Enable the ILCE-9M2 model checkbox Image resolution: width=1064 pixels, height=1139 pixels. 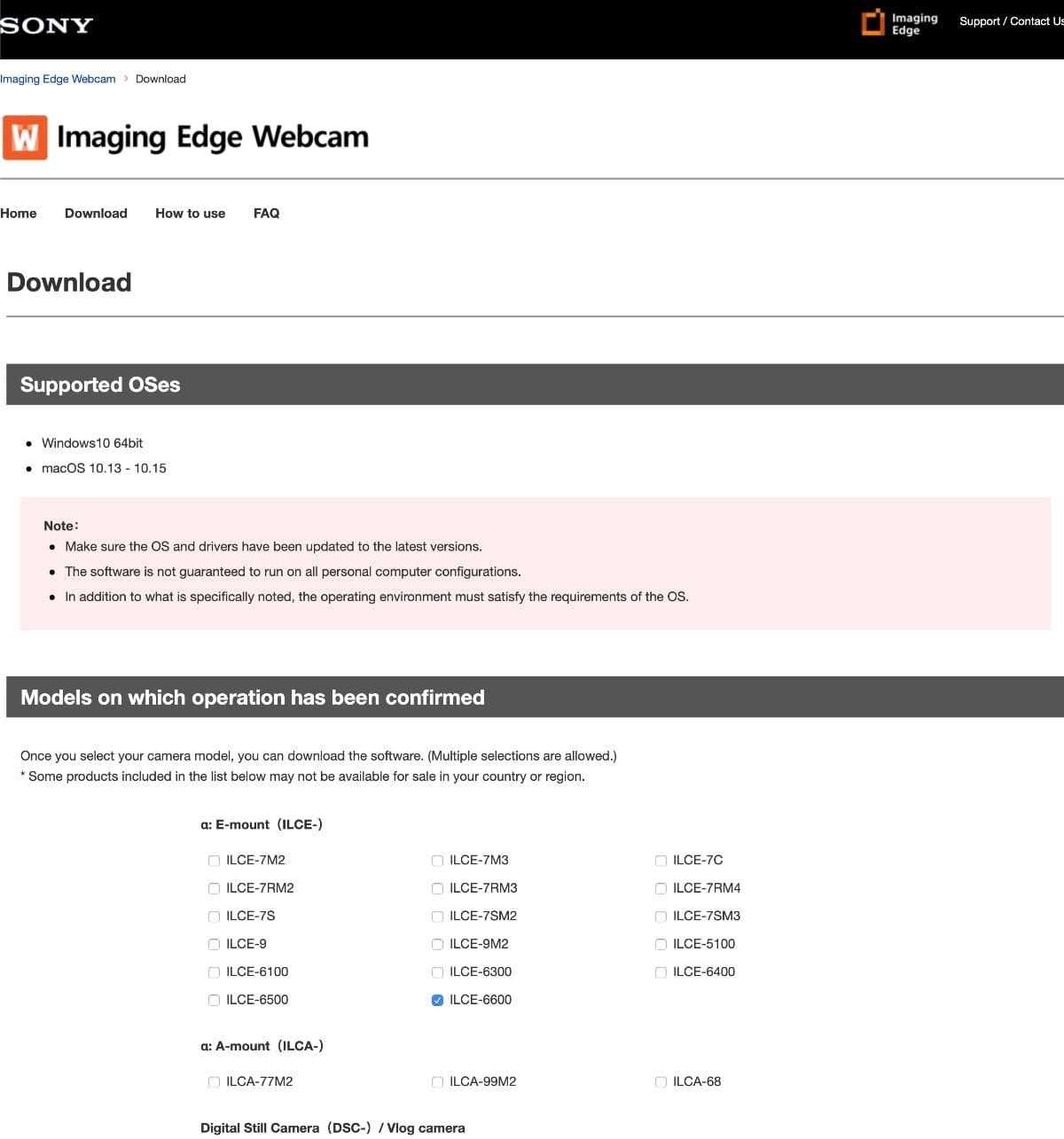click(x=437, y=944)
